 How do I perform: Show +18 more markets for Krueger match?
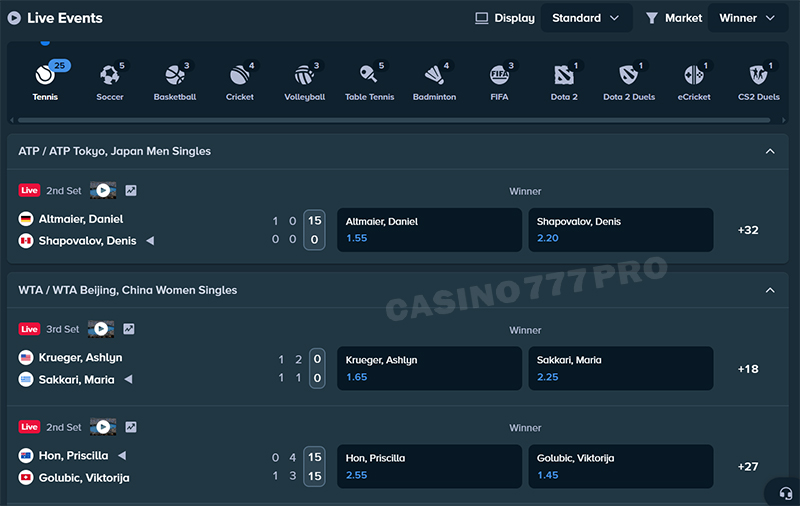748,369
